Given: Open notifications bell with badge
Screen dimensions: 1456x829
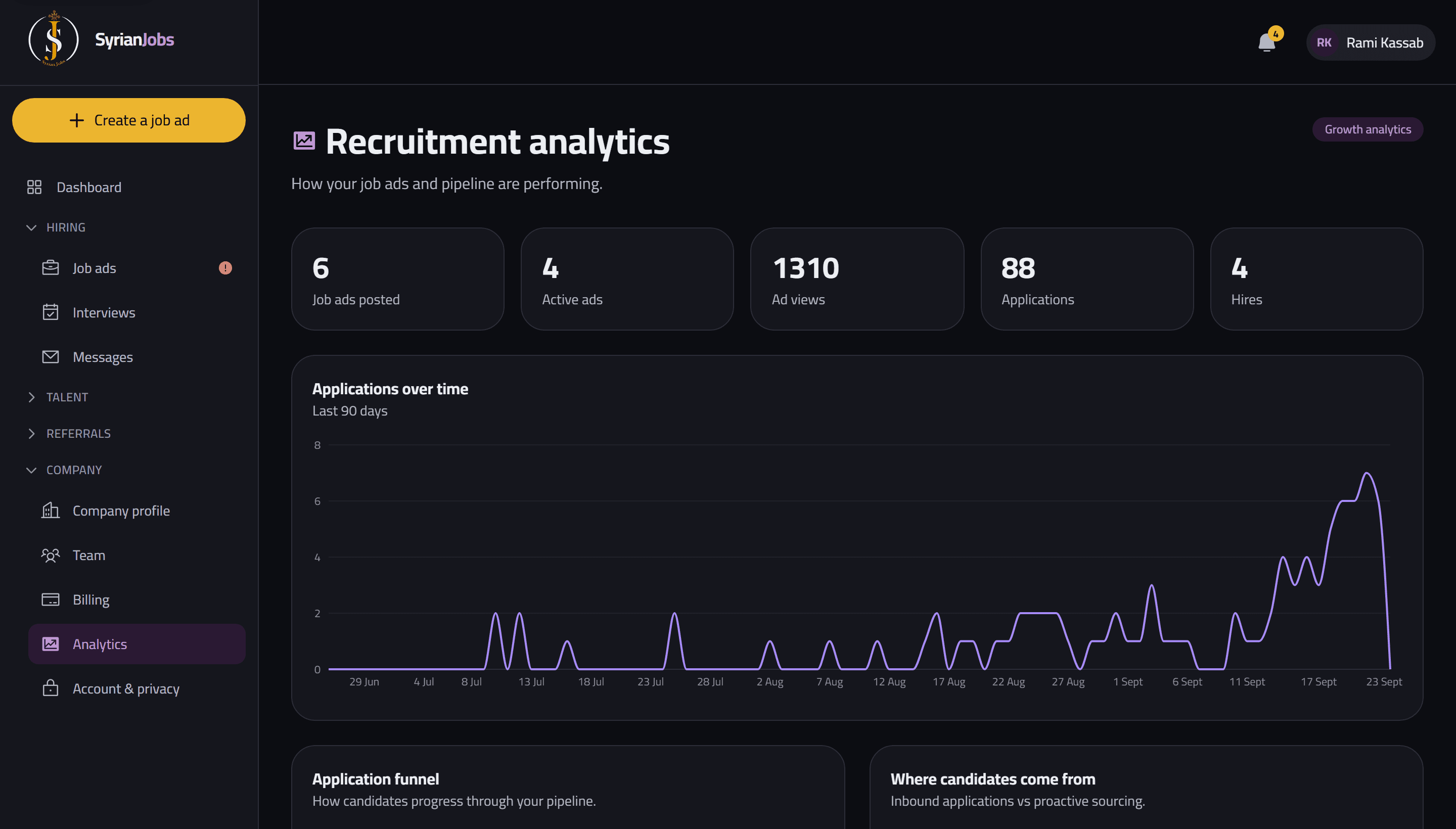Looking at the screenshot, I should coord(1267,41).
